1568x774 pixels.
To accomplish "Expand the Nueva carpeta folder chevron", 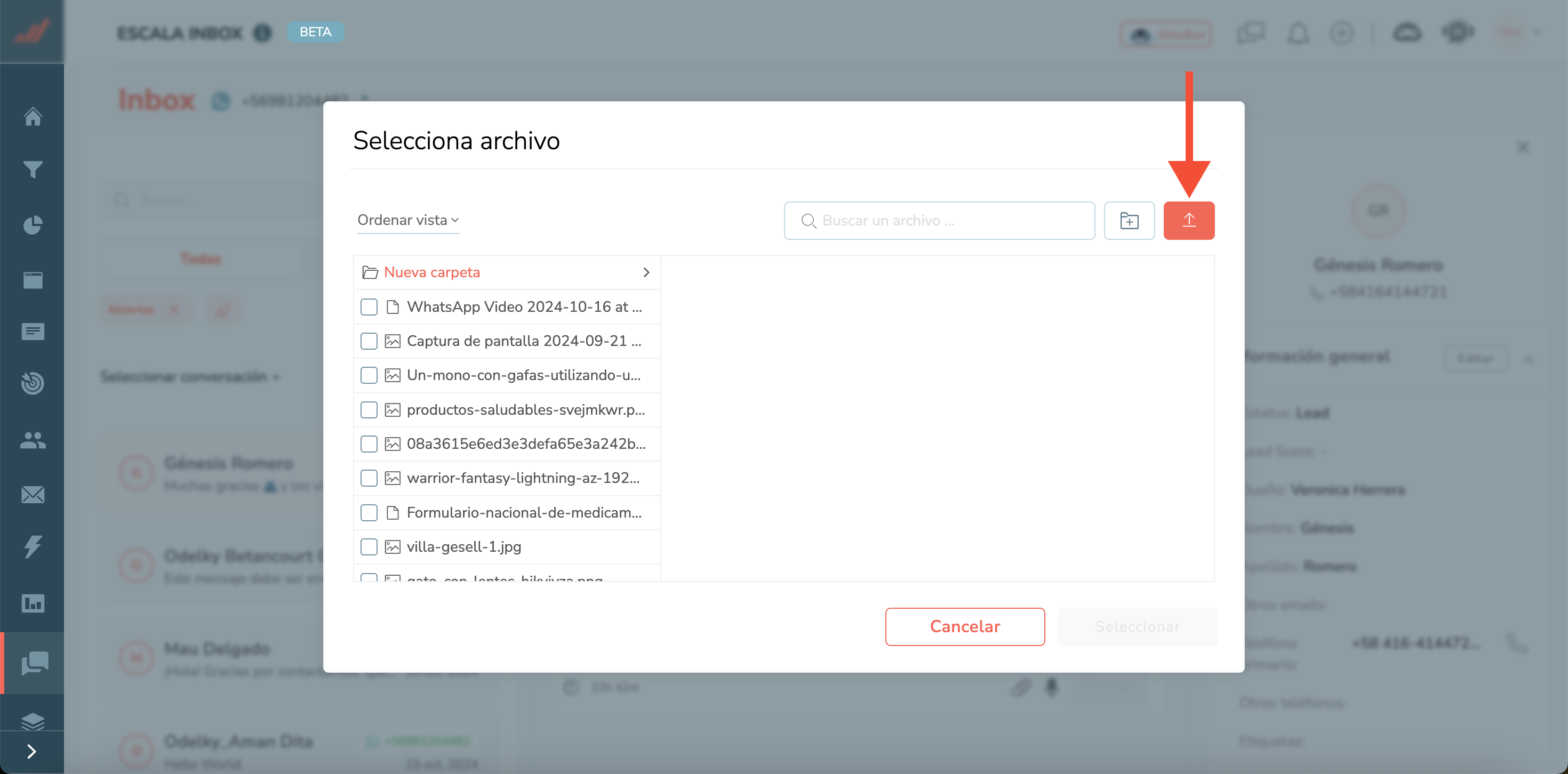I will 646,272.
